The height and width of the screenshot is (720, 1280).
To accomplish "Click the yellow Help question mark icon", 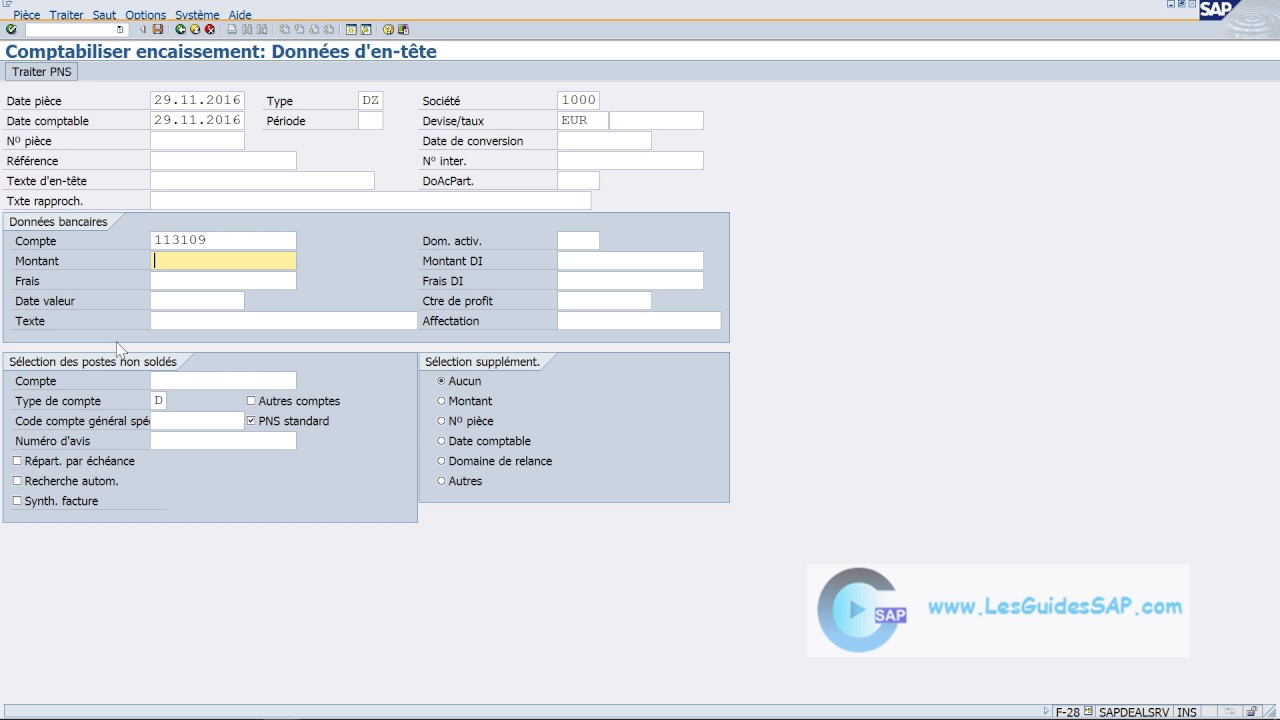I will 388,30.
